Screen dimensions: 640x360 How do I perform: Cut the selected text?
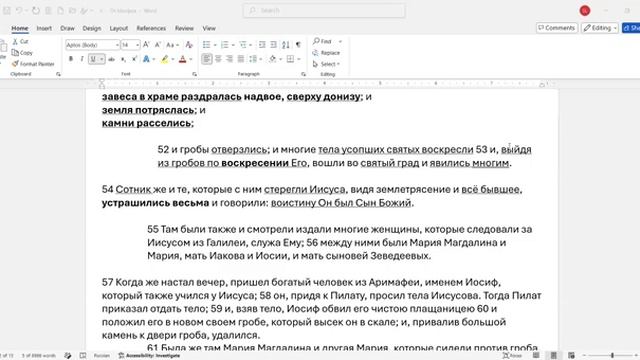[x=20, y=41]
